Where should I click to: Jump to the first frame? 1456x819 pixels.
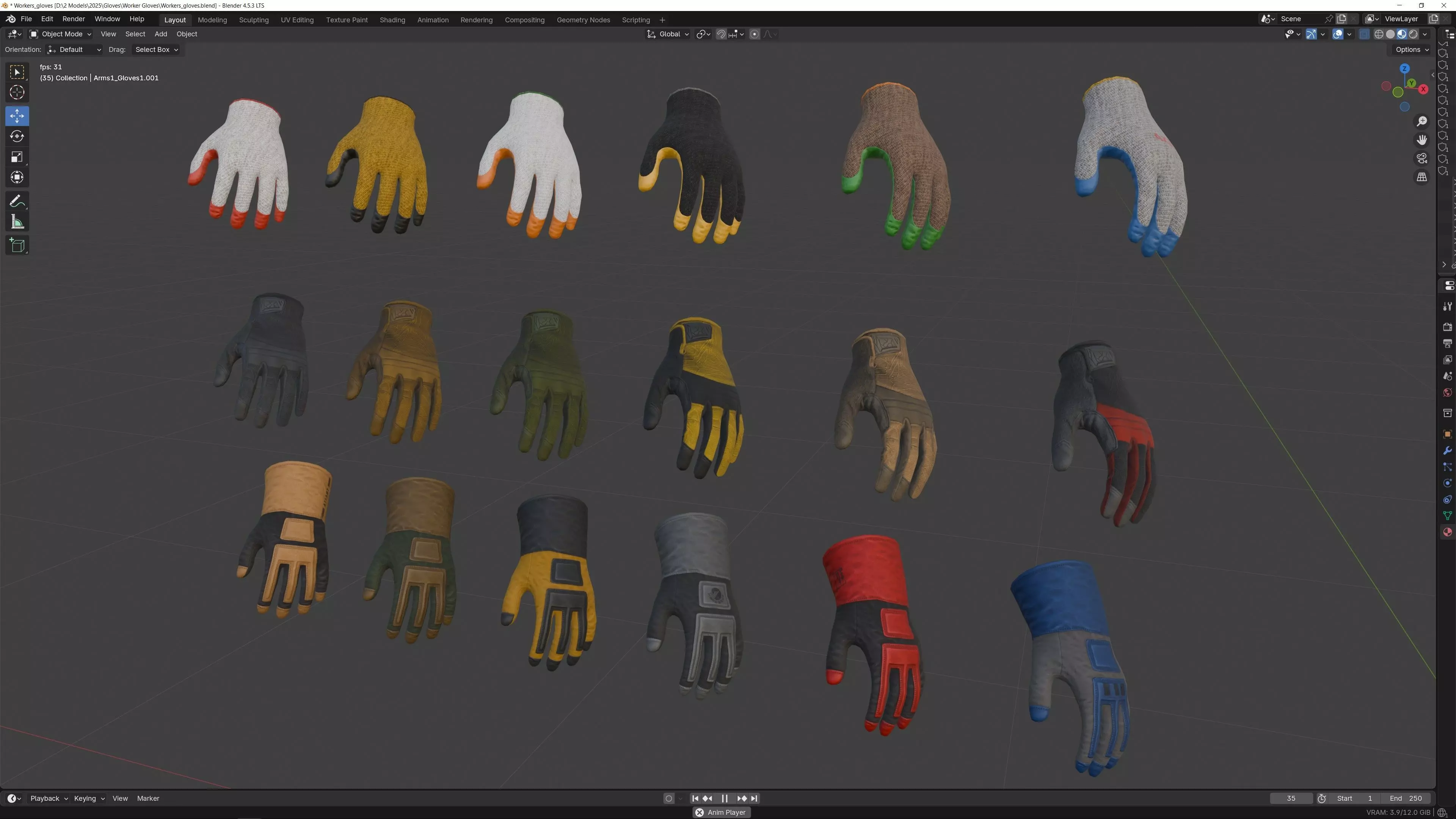(695, 799)
